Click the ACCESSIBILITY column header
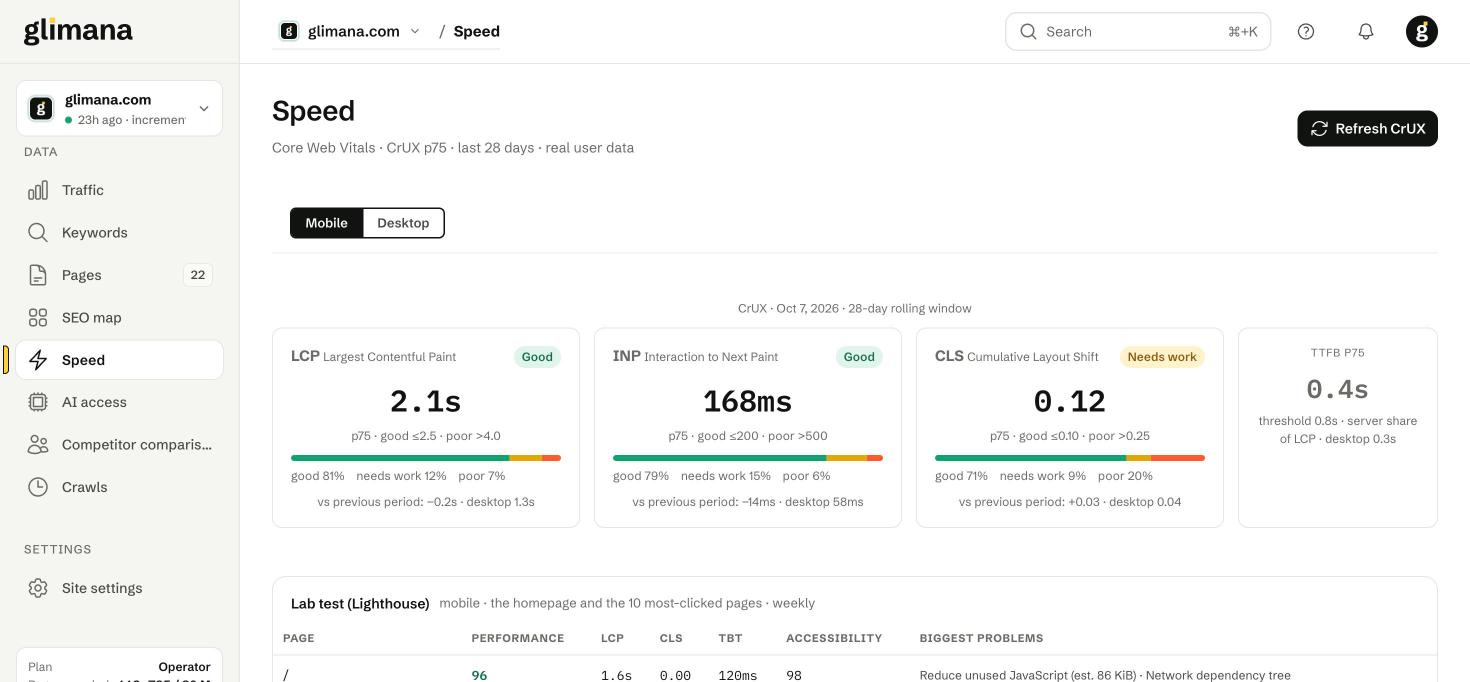 click(834, 638)
